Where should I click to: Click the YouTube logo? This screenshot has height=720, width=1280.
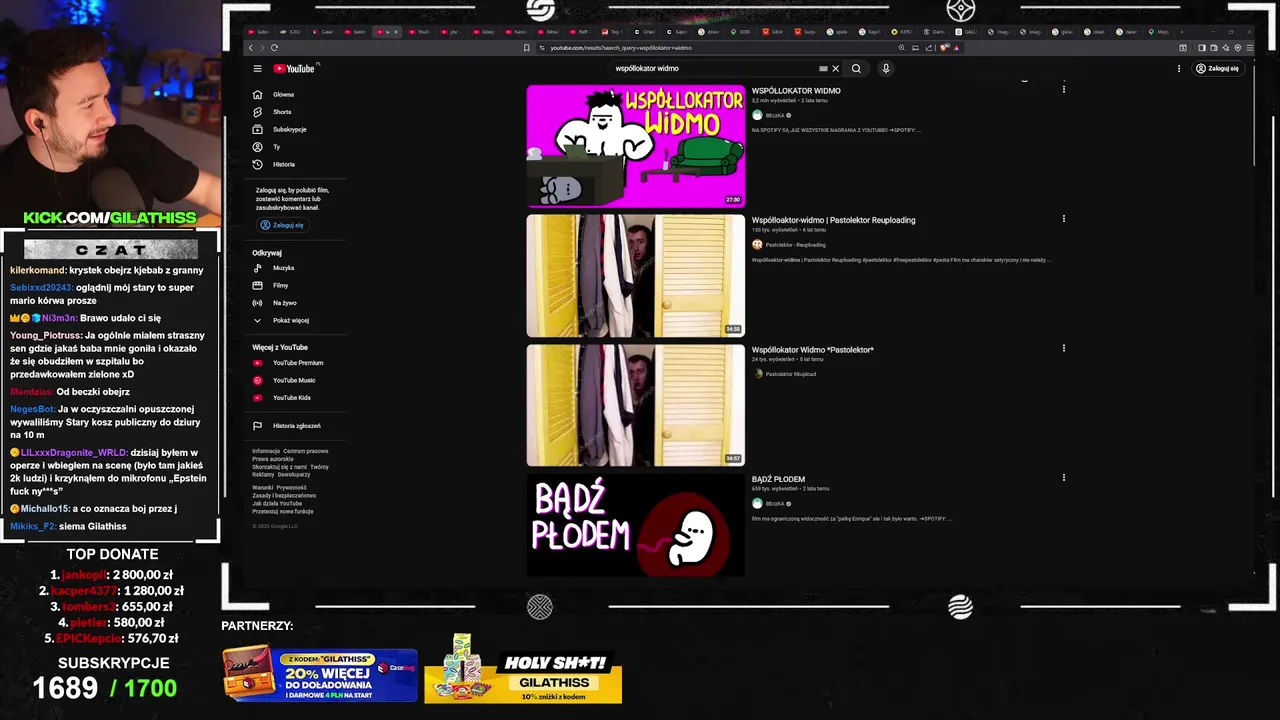tap(294, 69)
